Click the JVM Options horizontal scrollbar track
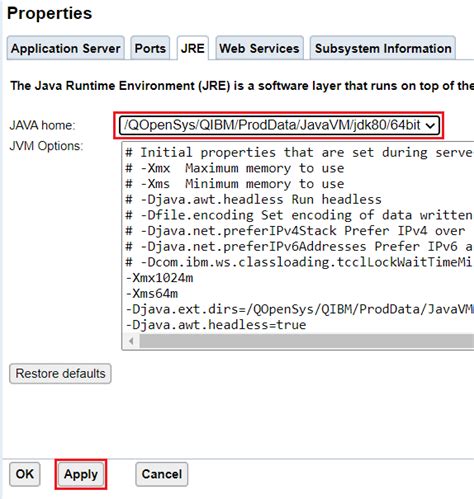 (307, 341)
